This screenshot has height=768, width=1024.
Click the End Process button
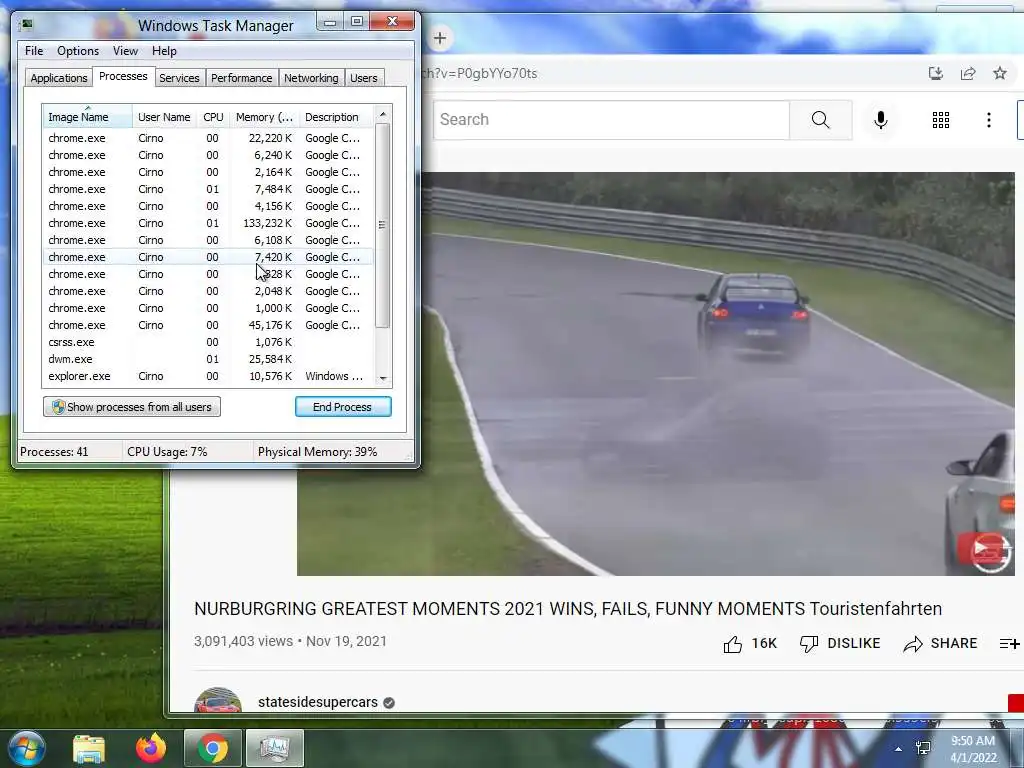tap(343, 407)
